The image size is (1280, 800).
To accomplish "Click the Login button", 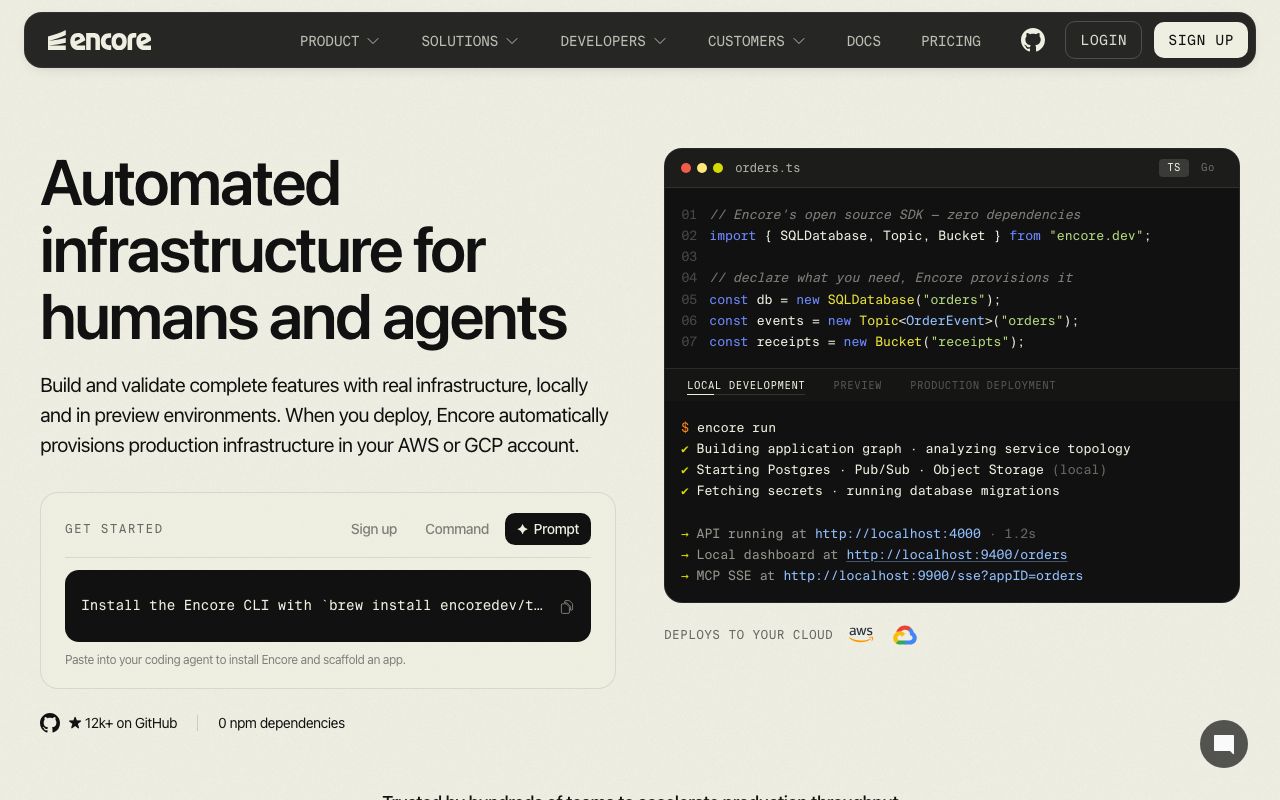I will (1103, 40).
